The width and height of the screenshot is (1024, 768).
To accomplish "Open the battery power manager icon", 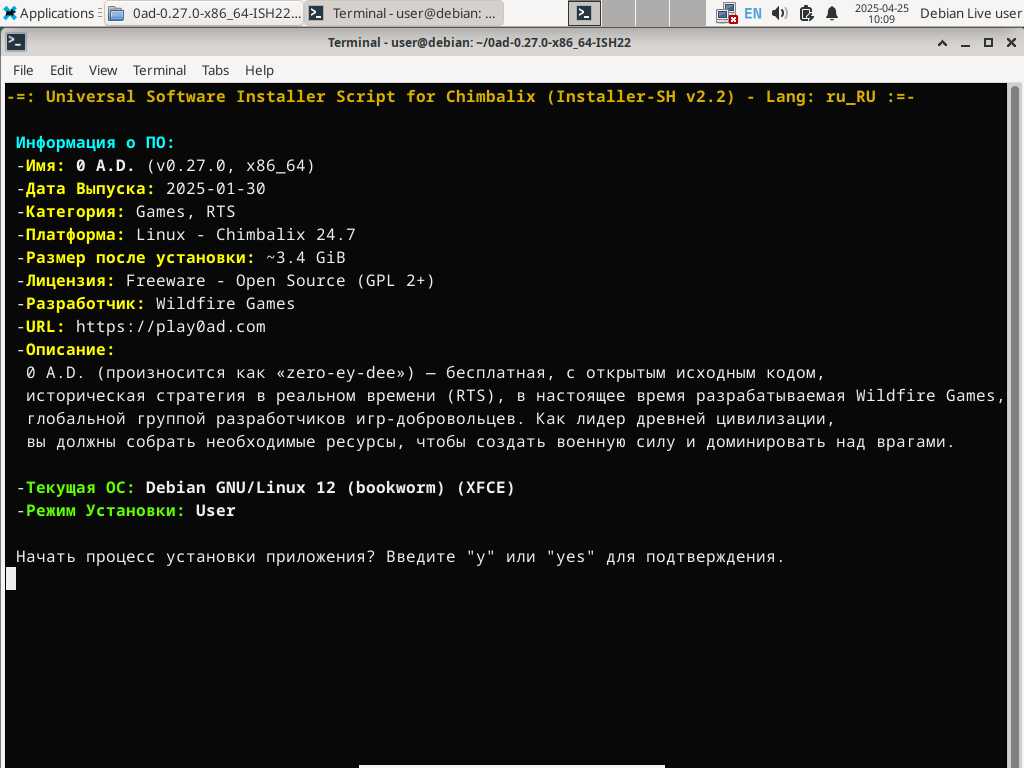I will (807, 13).
